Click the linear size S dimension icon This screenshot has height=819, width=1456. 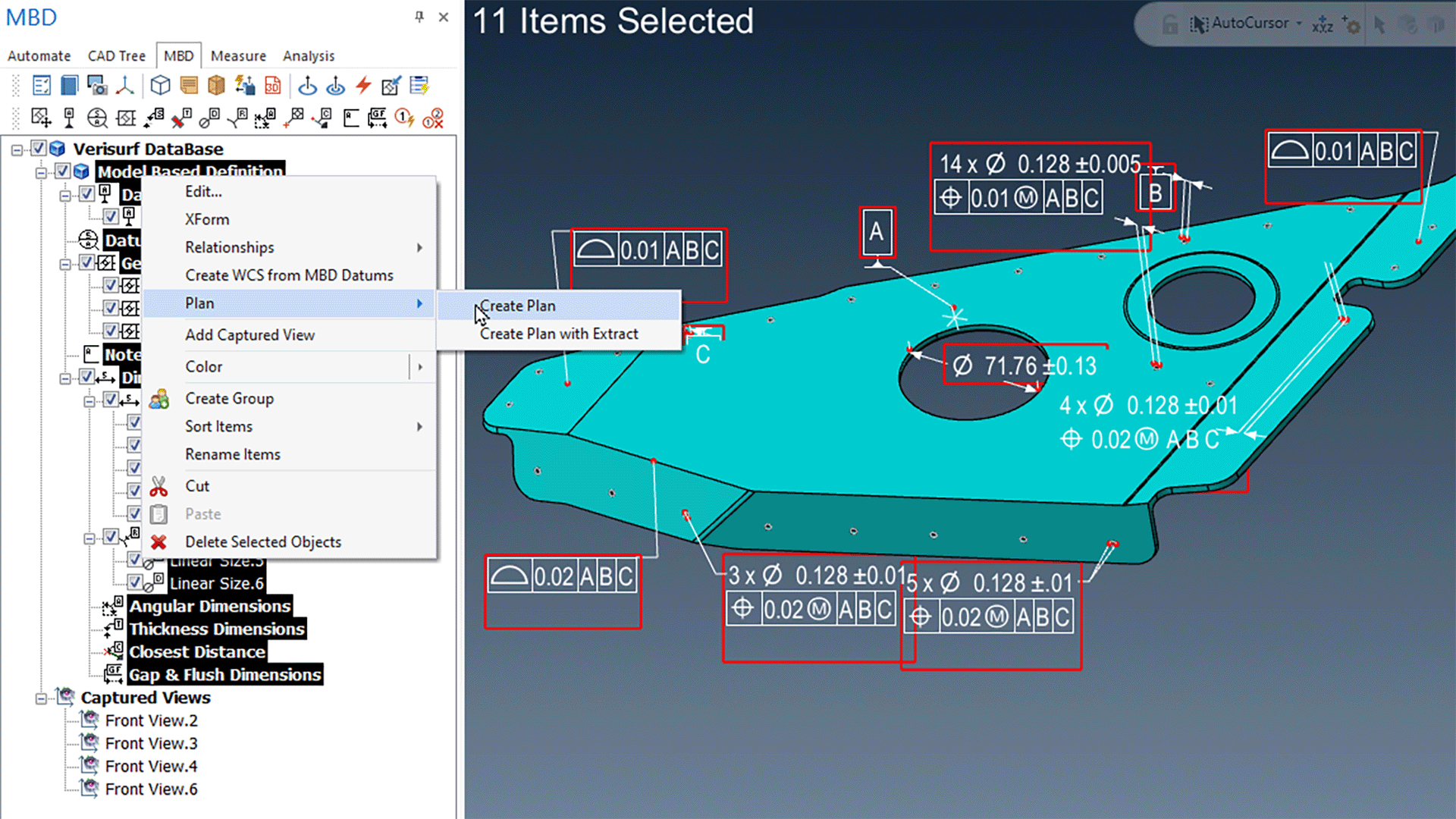pyautogui.click(x=154, y=118)
